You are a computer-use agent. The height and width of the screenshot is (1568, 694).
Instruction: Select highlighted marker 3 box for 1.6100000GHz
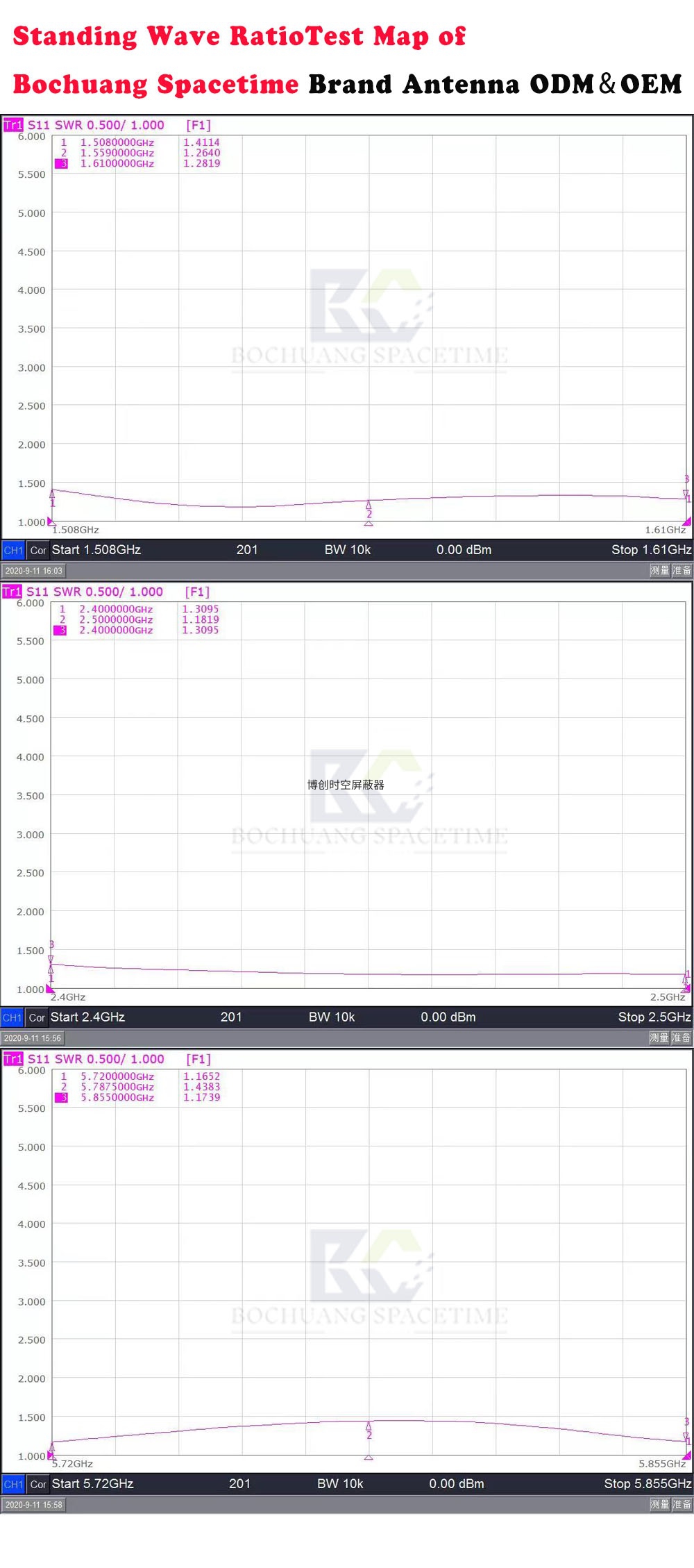coord(62,164)
